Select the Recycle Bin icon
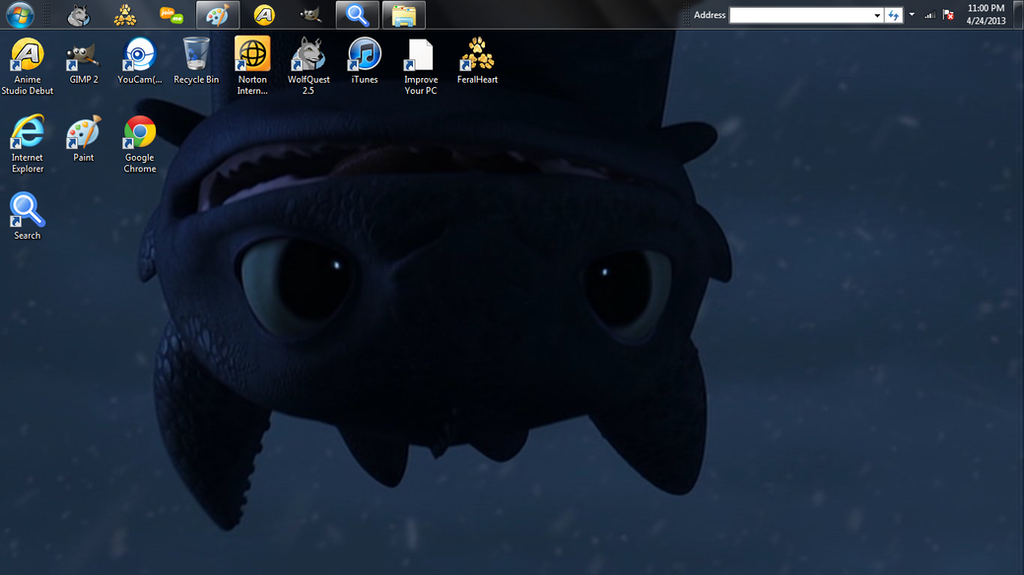Viewport: 1024px width, 575px height. pyautogui.click(x=196, y=61)
